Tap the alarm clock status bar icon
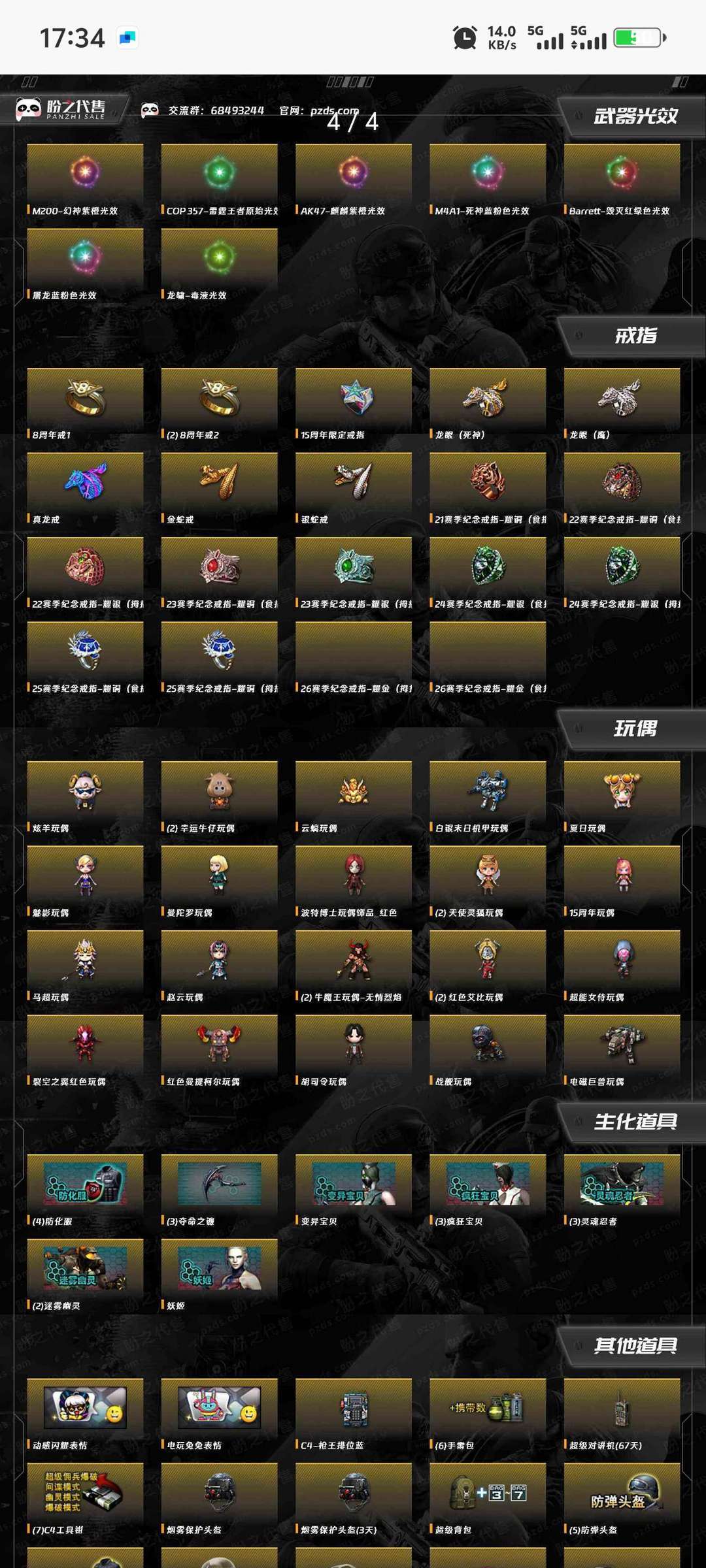Screen dimensions: 706x1568 [465, 37]
